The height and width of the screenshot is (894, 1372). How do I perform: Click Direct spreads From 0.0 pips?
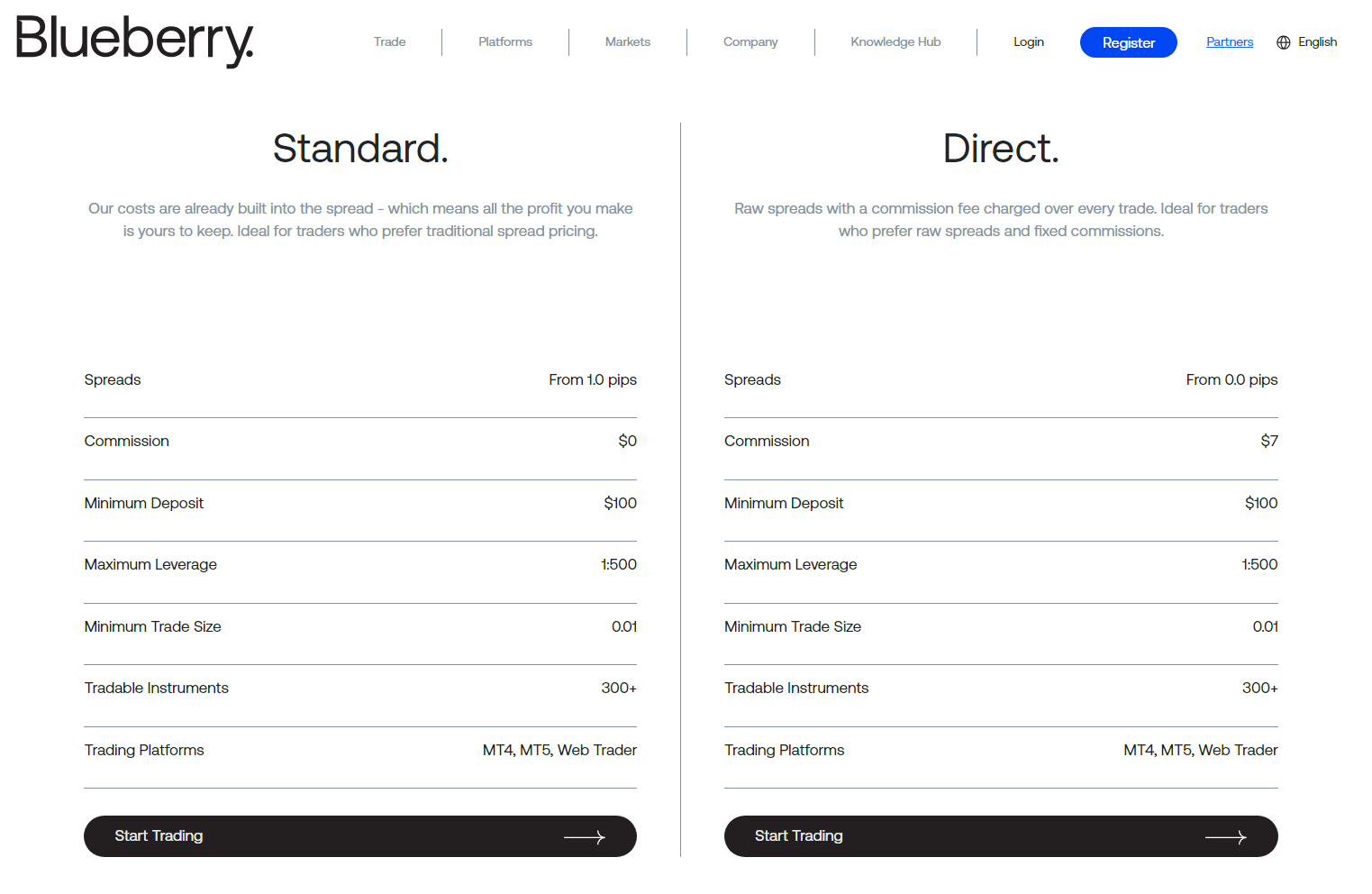point(1231,380)
